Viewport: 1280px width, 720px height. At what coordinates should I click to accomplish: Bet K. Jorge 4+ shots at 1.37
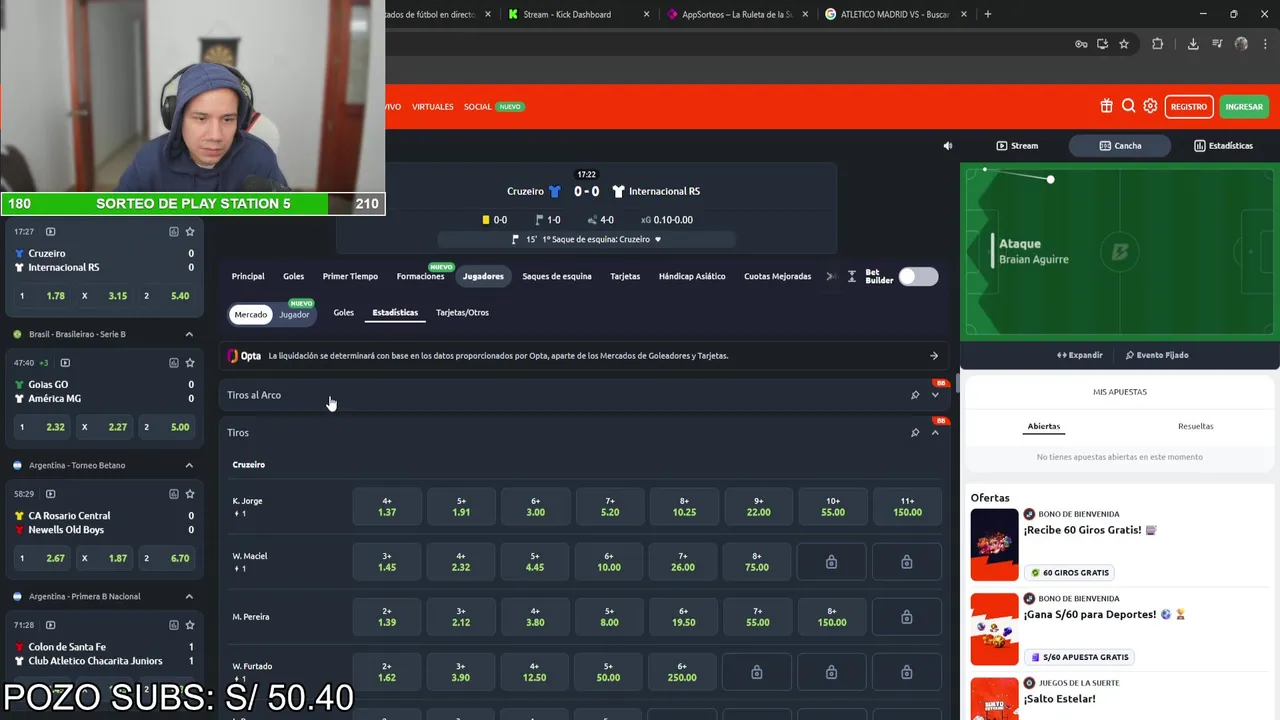click(387, 507)
